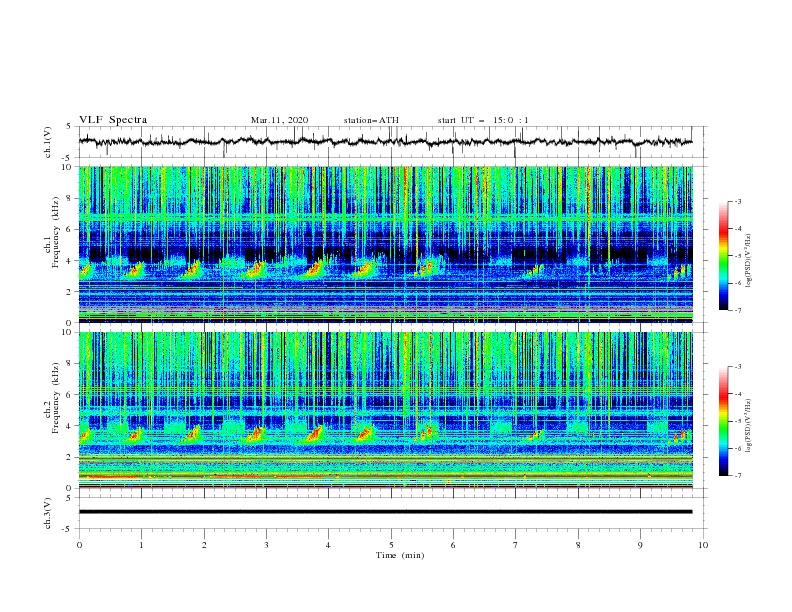Click the time axis tick label "9"
Screen dimensions: 792x612
[x=640, y=545]
